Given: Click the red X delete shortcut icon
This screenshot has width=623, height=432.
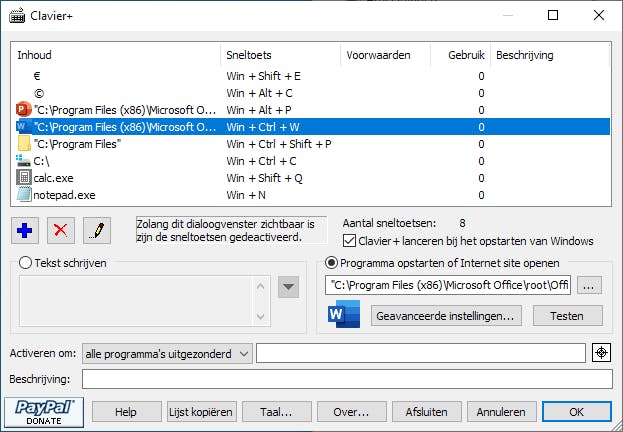Looking at the screenshot, I should [x=61, y=230].
